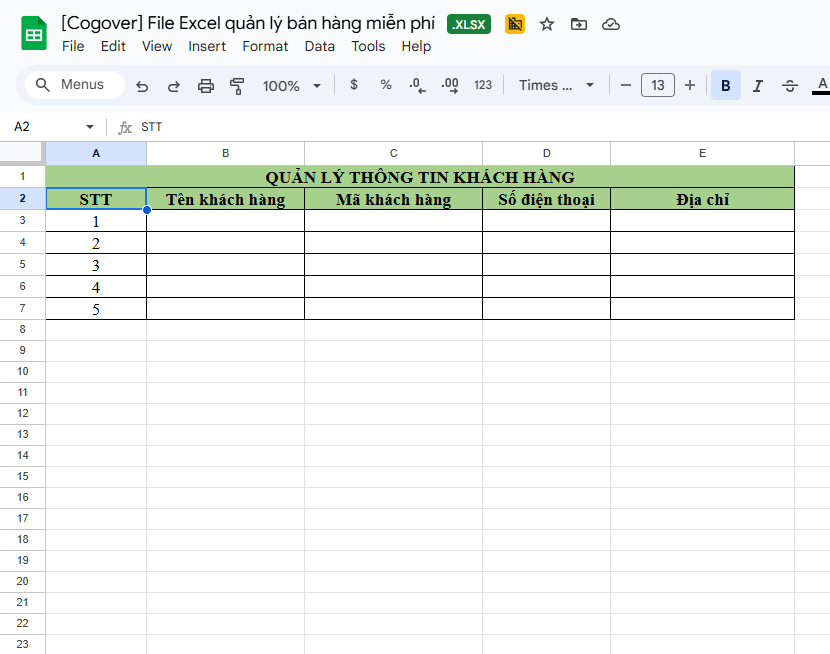The width and height of the screenshot is (830, 654).
Task: Open text color picker
Action: (822, 85)
